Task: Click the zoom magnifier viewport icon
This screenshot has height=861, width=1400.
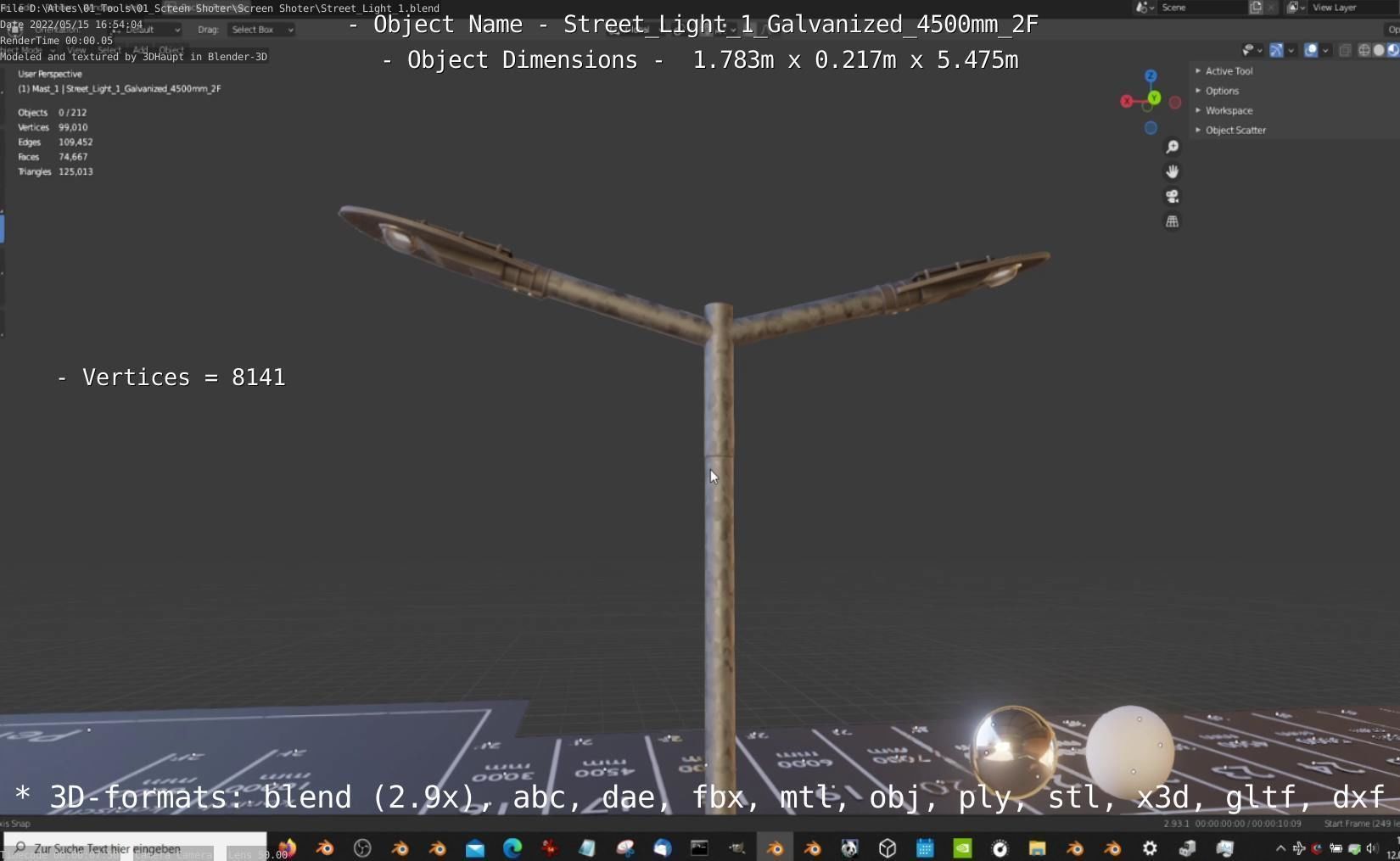Action: point(1172,147)
